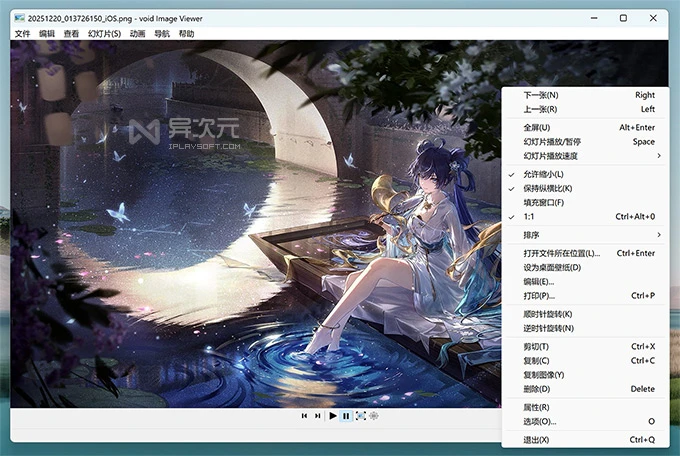Choose 删除(D) to delete the image
The image size is (680, 456).
585,389
